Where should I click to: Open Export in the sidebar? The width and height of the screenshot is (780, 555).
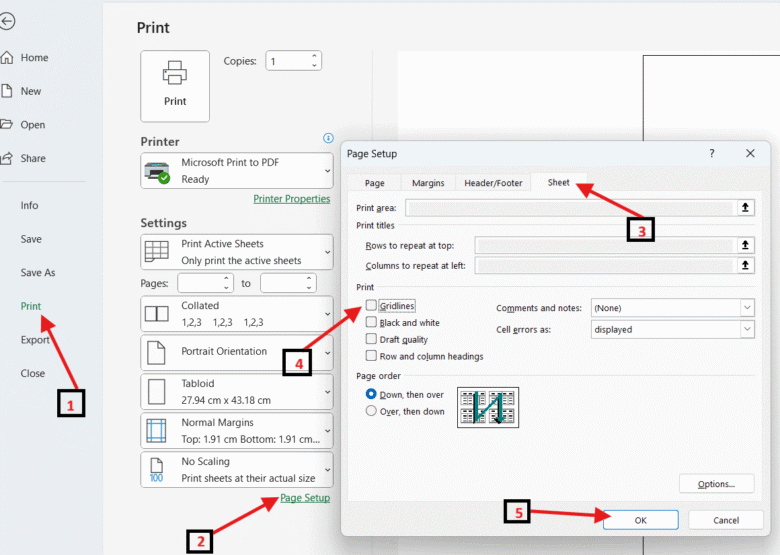click(x=35, y=340)
